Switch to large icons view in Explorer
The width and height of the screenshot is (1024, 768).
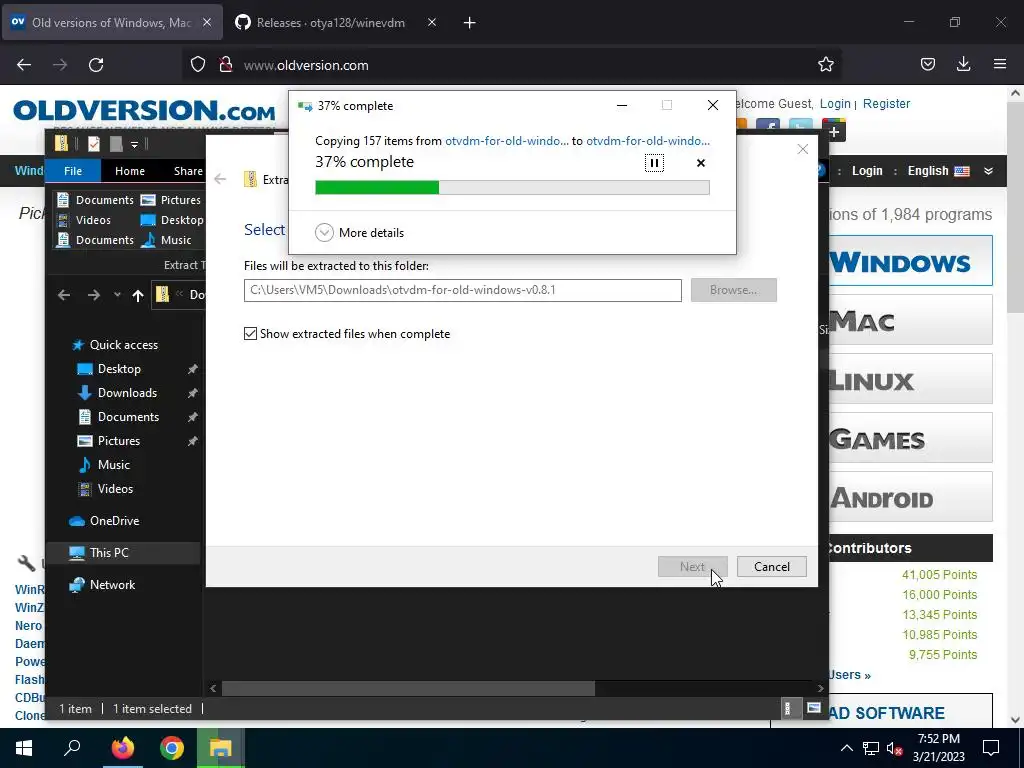pos(813,709)
